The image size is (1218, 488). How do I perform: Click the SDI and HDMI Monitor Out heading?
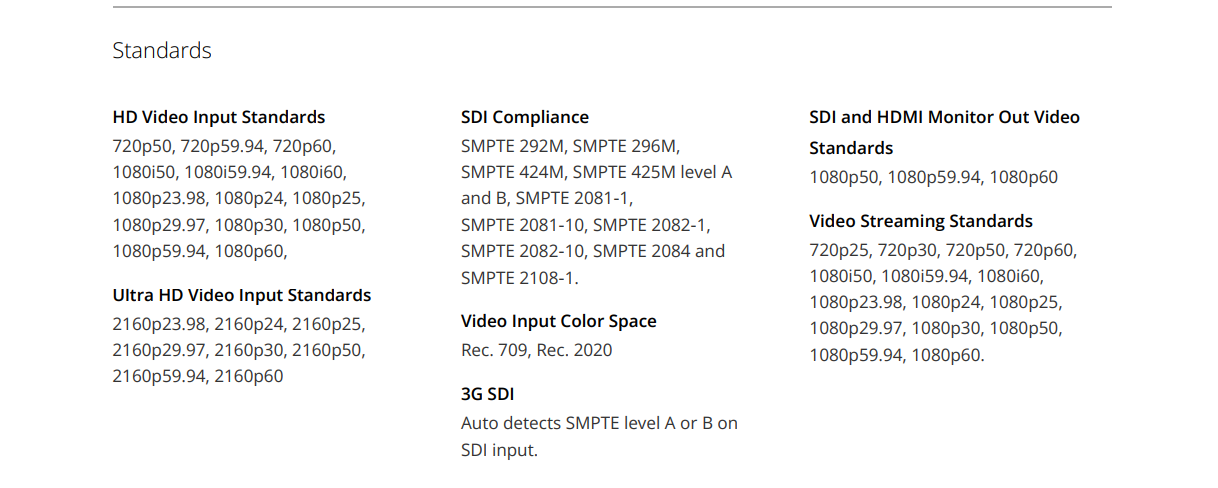point(944,117)
